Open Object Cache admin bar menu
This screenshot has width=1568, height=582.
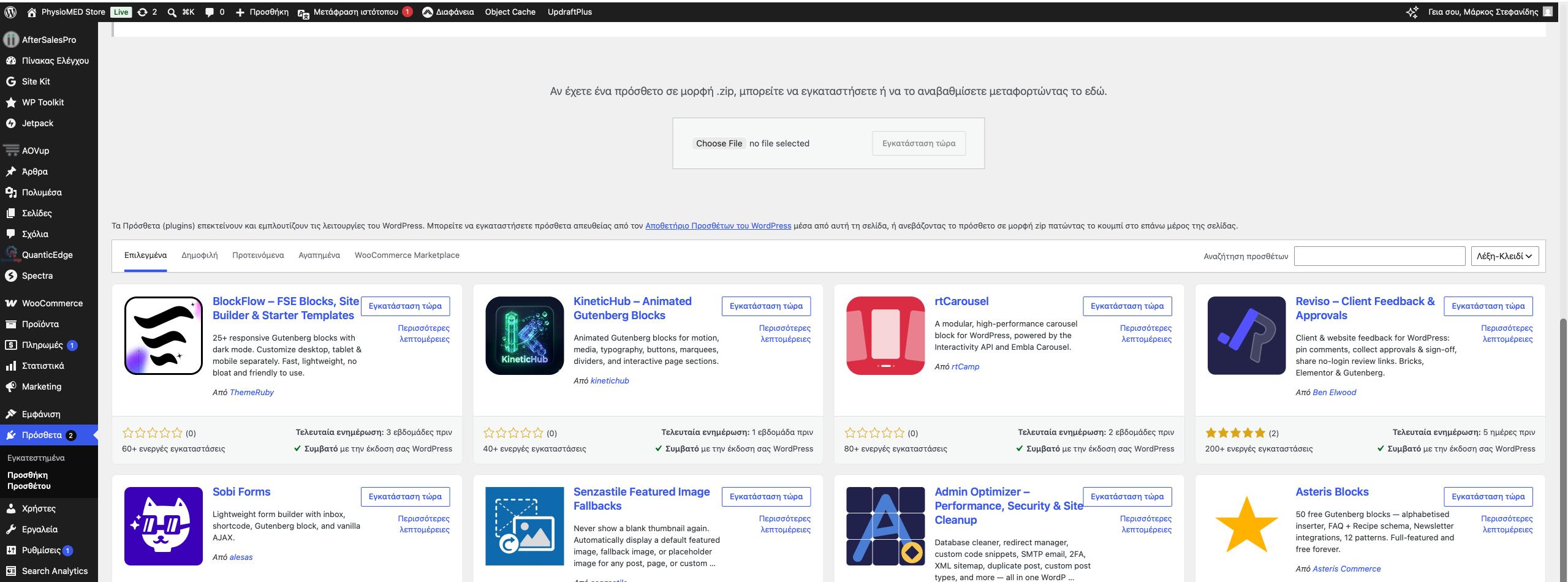click(510, 12)
